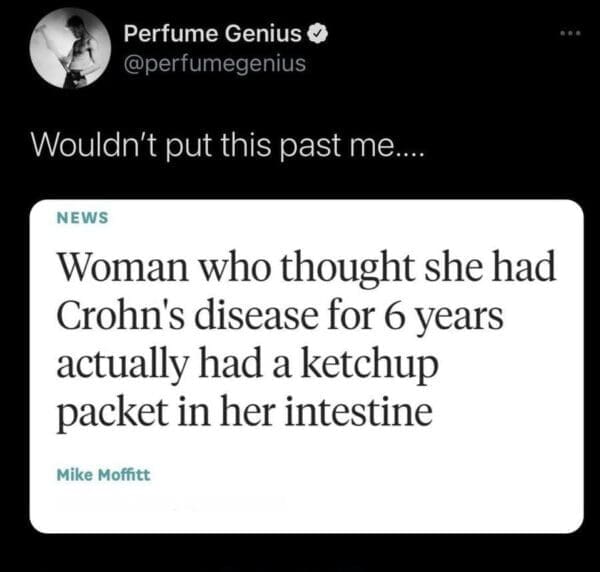Click headline line "Woman who thought she had"
Image resolution: width=600 pixels, height=572 pixels.
point(306,267)
